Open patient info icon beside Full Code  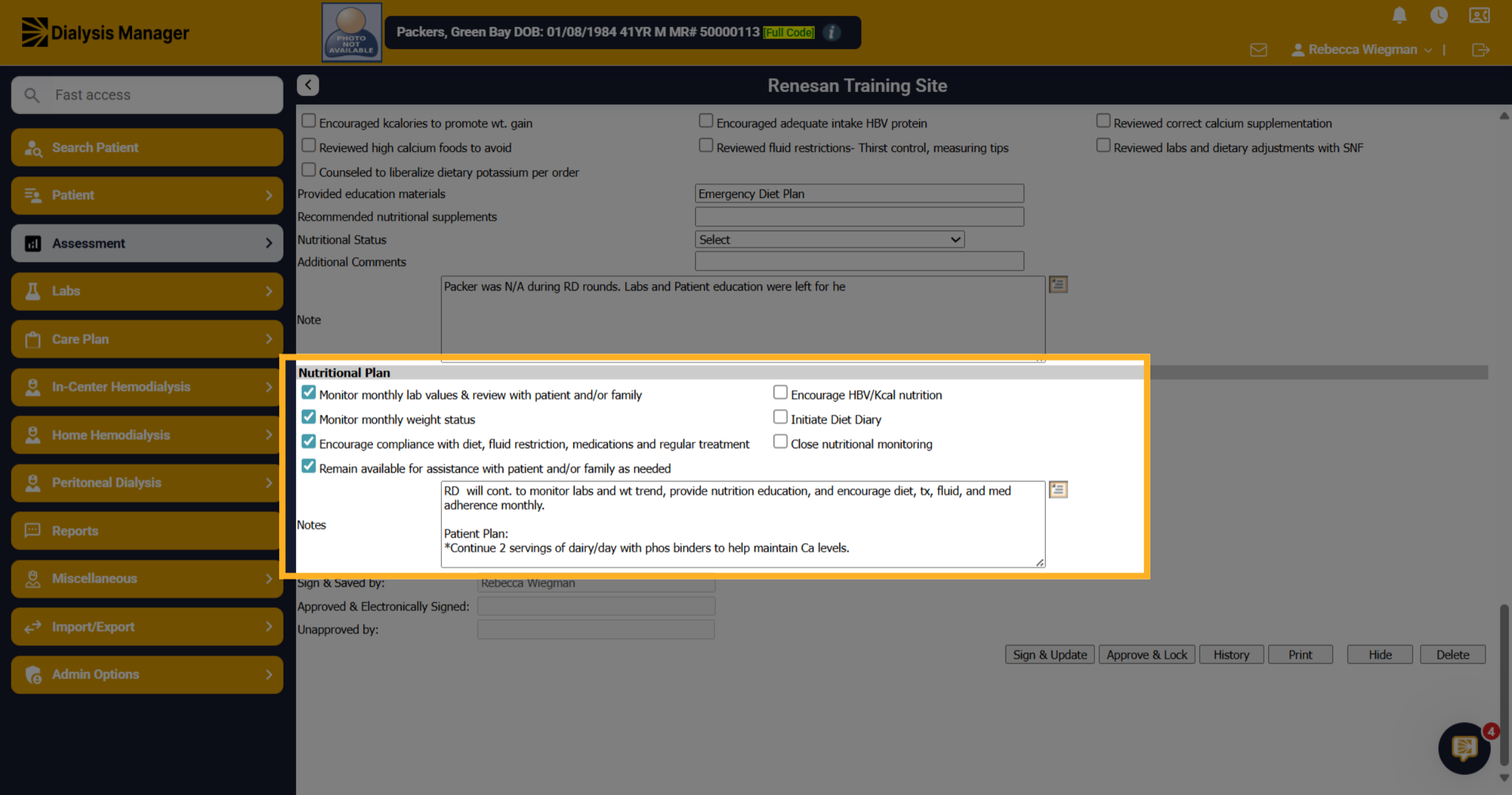point(832,32)
